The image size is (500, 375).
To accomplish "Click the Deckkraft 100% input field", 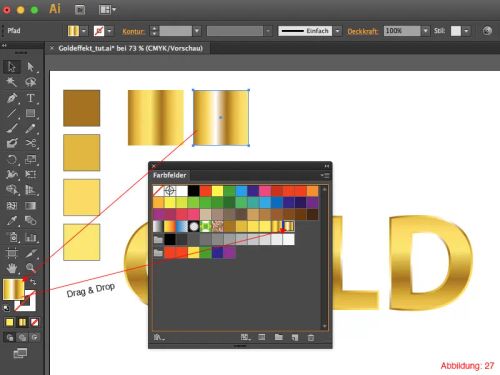I will click(x=402, y=31).
